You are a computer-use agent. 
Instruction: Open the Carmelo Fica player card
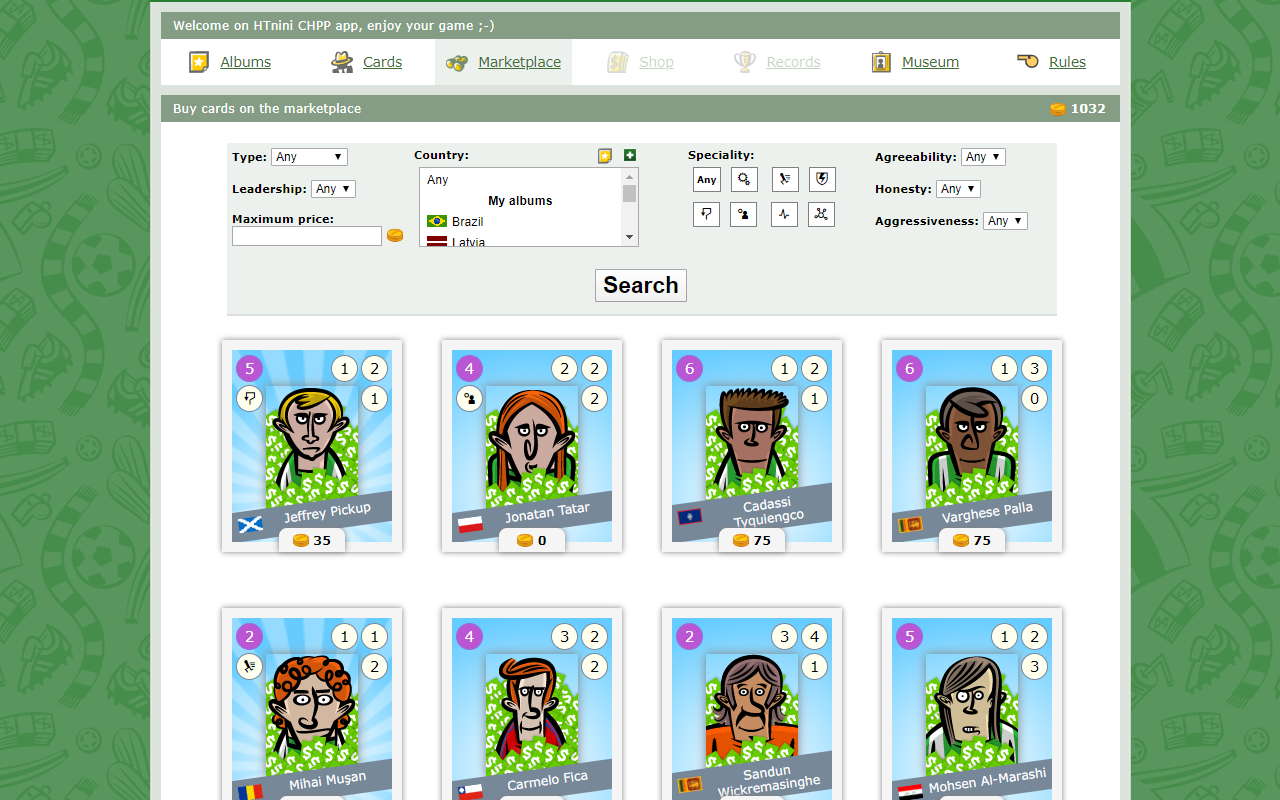pyautogui.click(x=532, y=704)
